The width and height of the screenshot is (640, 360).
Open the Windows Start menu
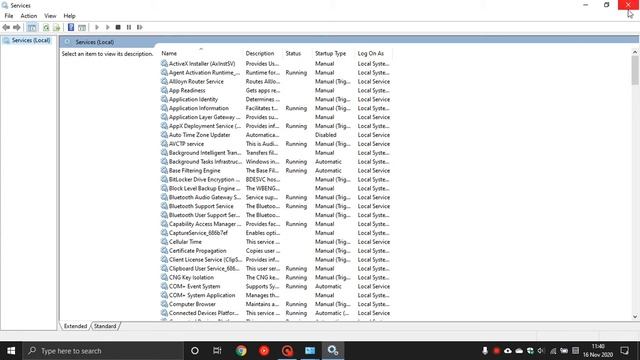(11, 351)
